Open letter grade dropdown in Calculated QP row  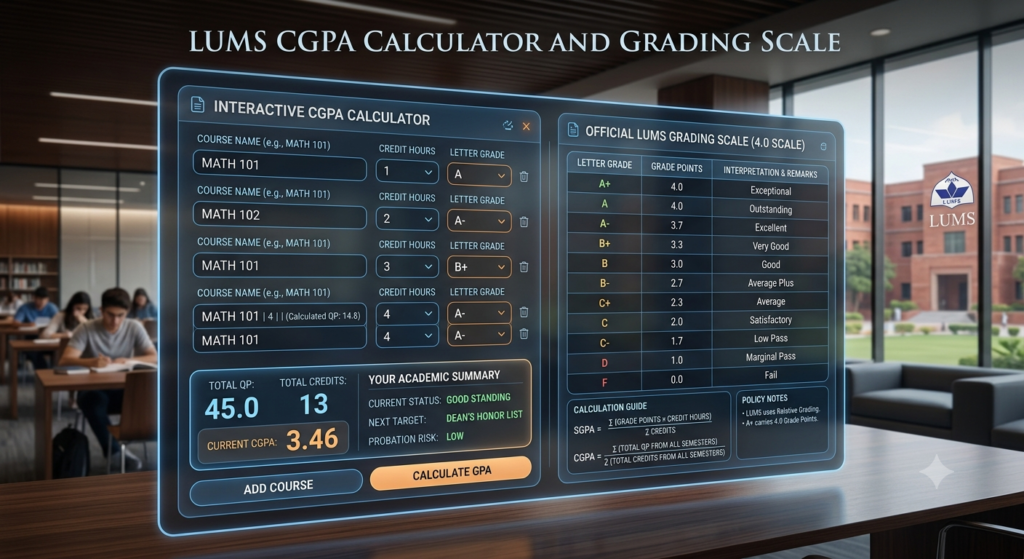[x=479, y=313]
